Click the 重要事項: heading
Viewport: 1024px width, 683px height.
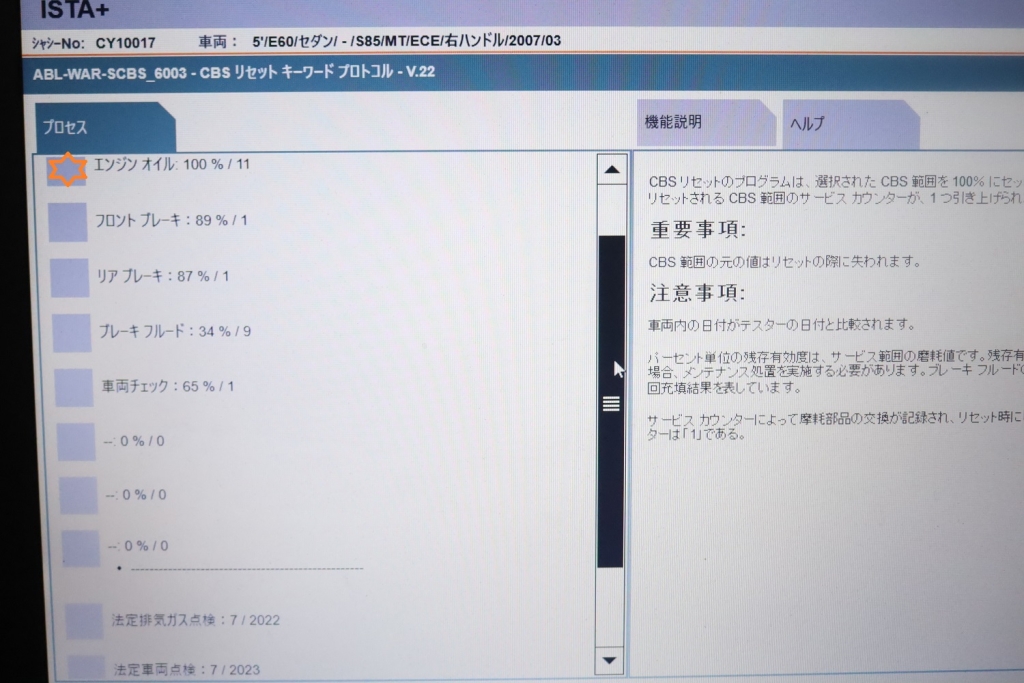pos(697,229)
